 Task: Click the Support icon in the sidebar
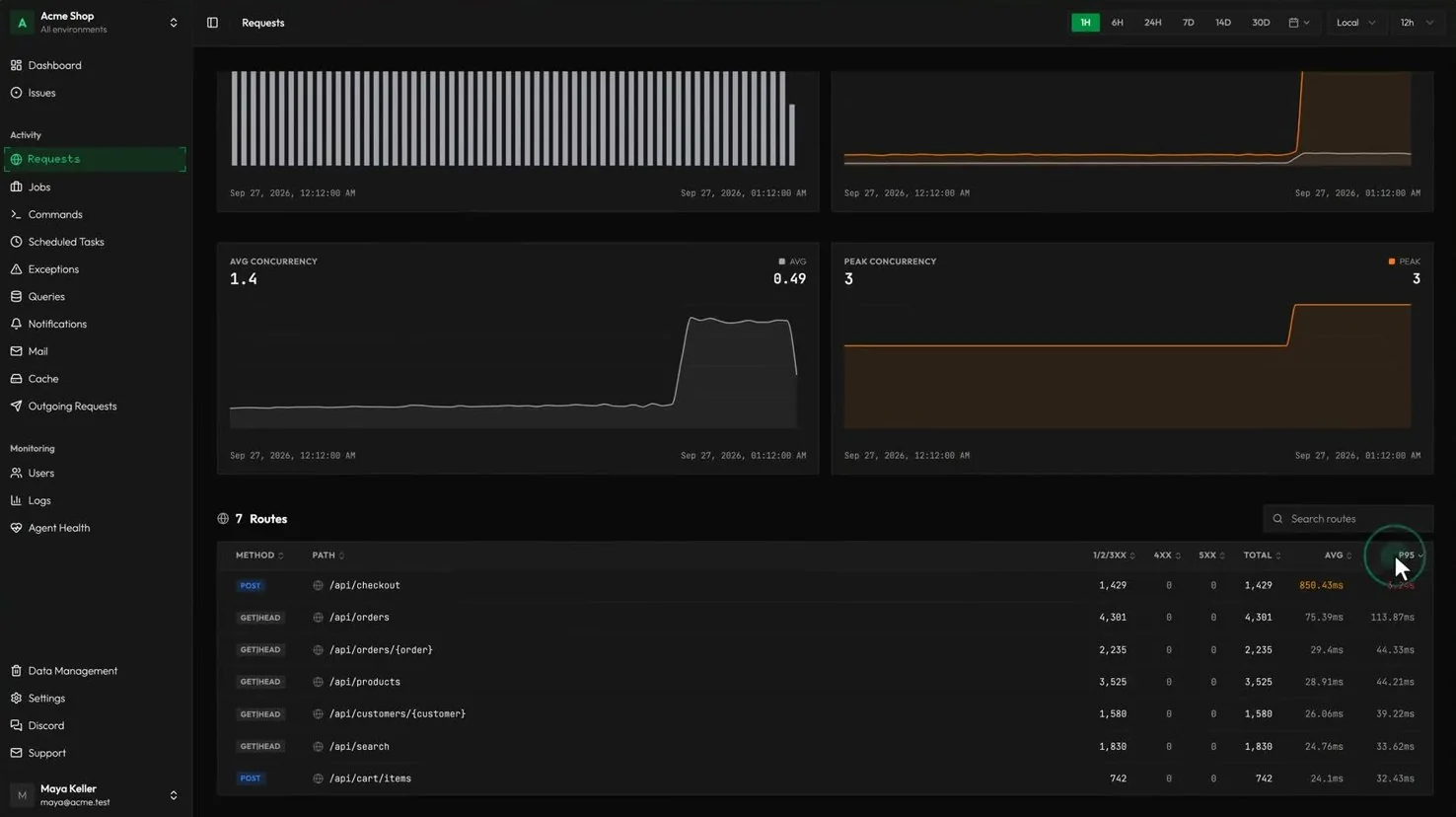tap(16, 753)
